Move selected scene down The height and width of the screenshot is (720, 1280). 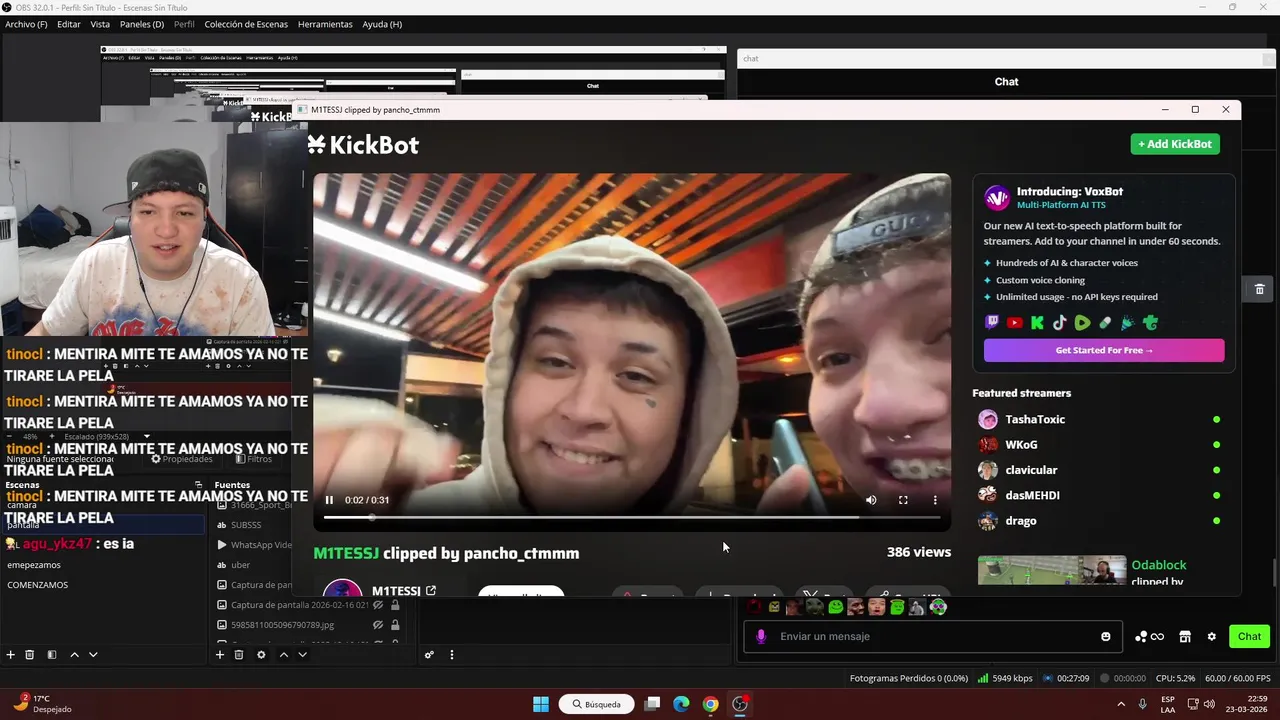coord(93,655)
